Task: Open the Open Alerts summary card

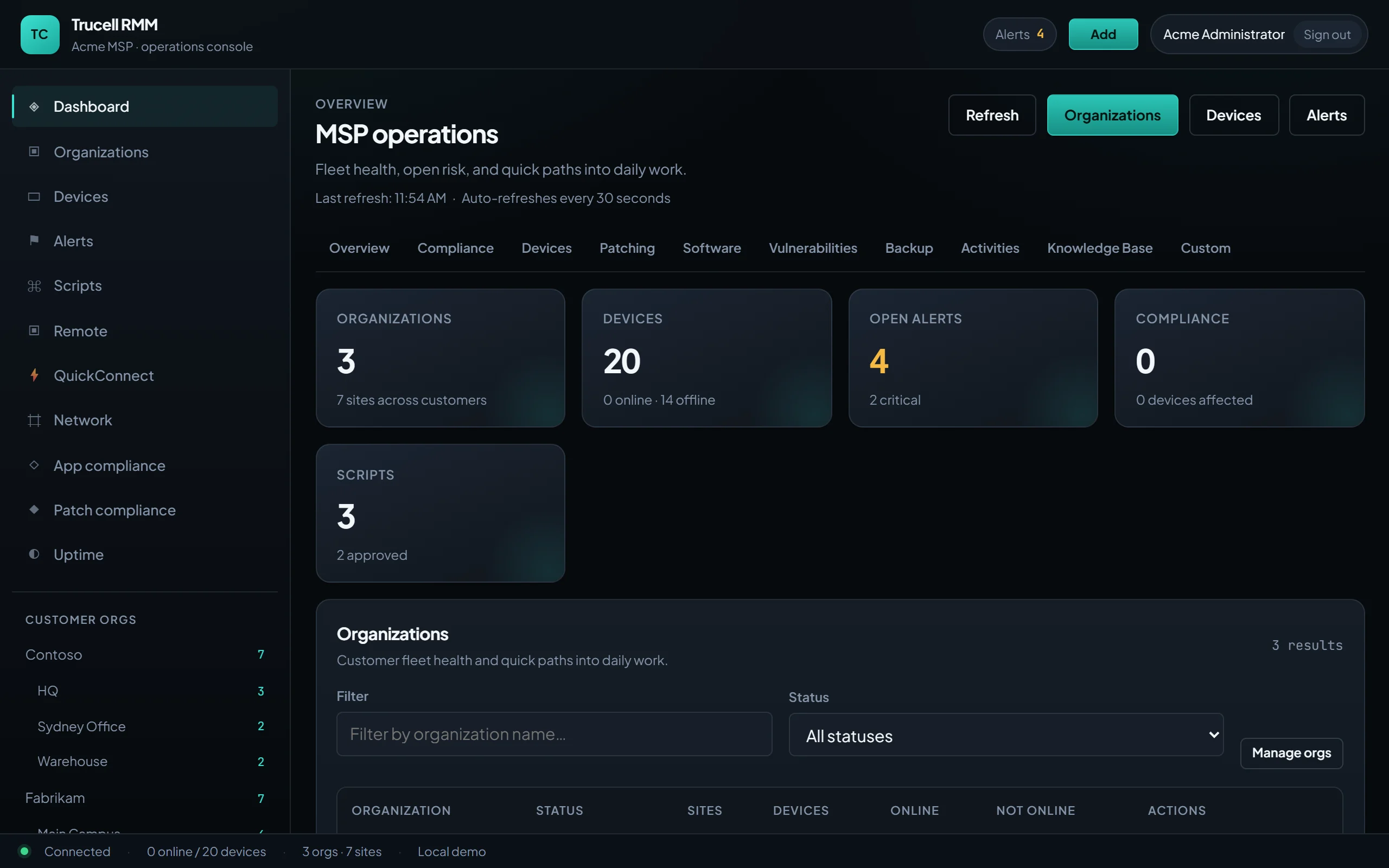Action: [x=973, y=358]
